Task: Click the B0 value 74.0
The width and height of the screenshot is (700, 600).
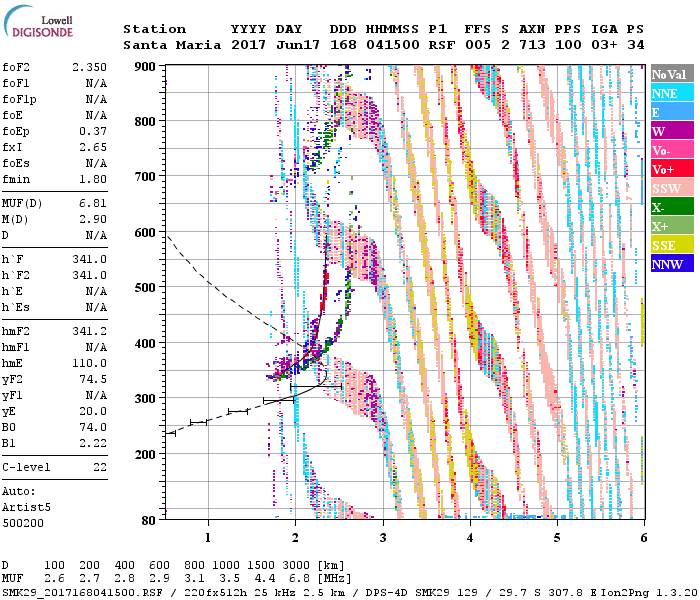Action: coord(93,428)
